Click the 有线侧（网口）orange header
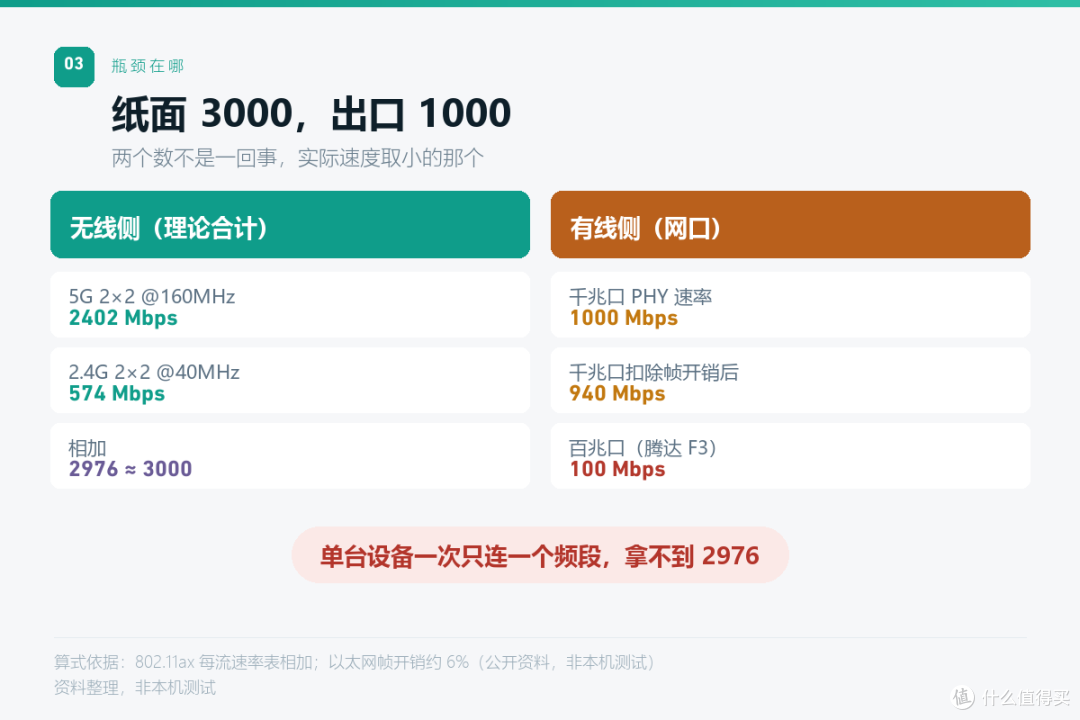 tap(790, 225)
